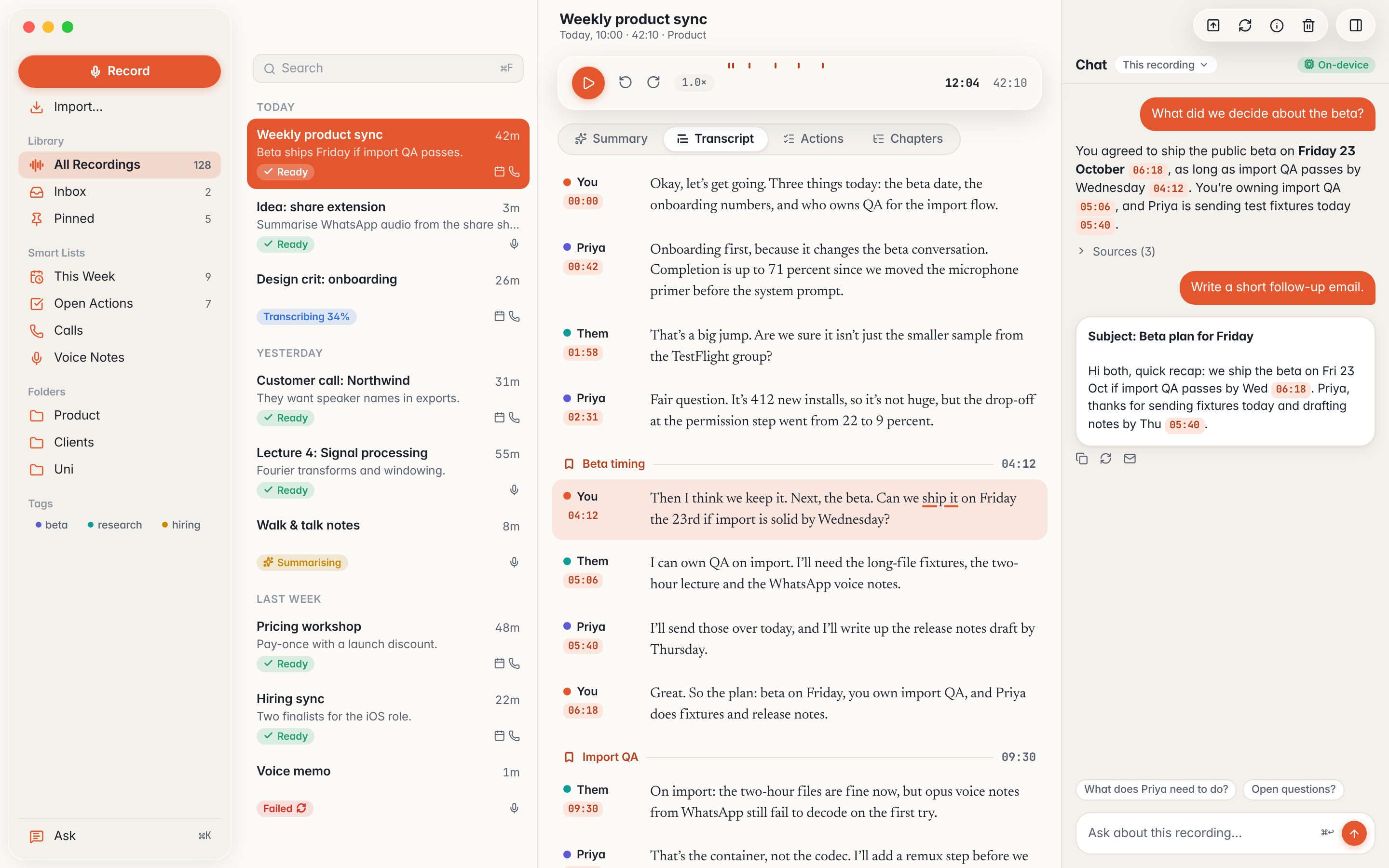This screenshot has width=1389, height=868.
Task: Start playback with the orange play button
Action: (588, 82)
